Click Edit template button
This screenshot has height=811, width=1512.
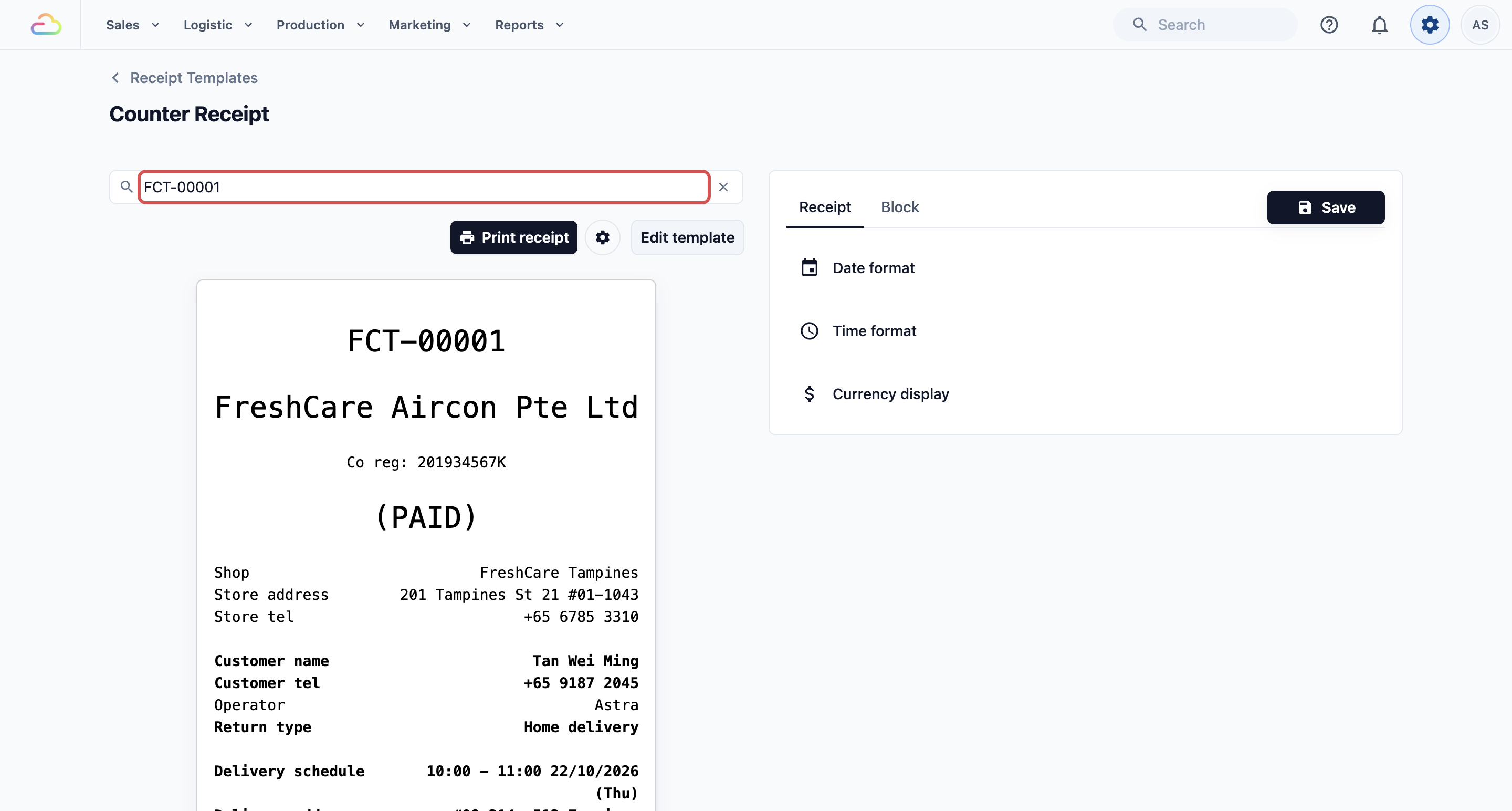coord(687,237)
